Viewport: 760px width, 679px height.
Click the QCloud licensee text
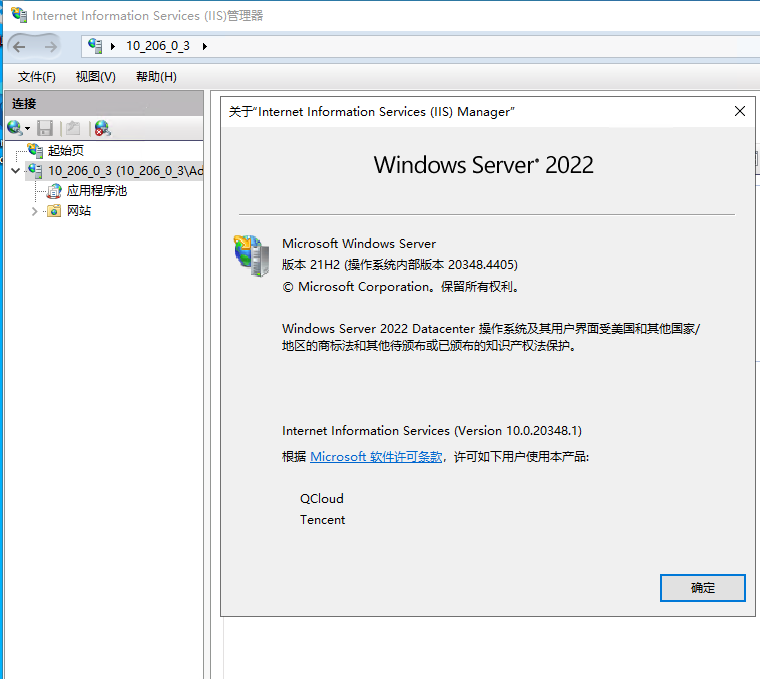pos(322,498)
